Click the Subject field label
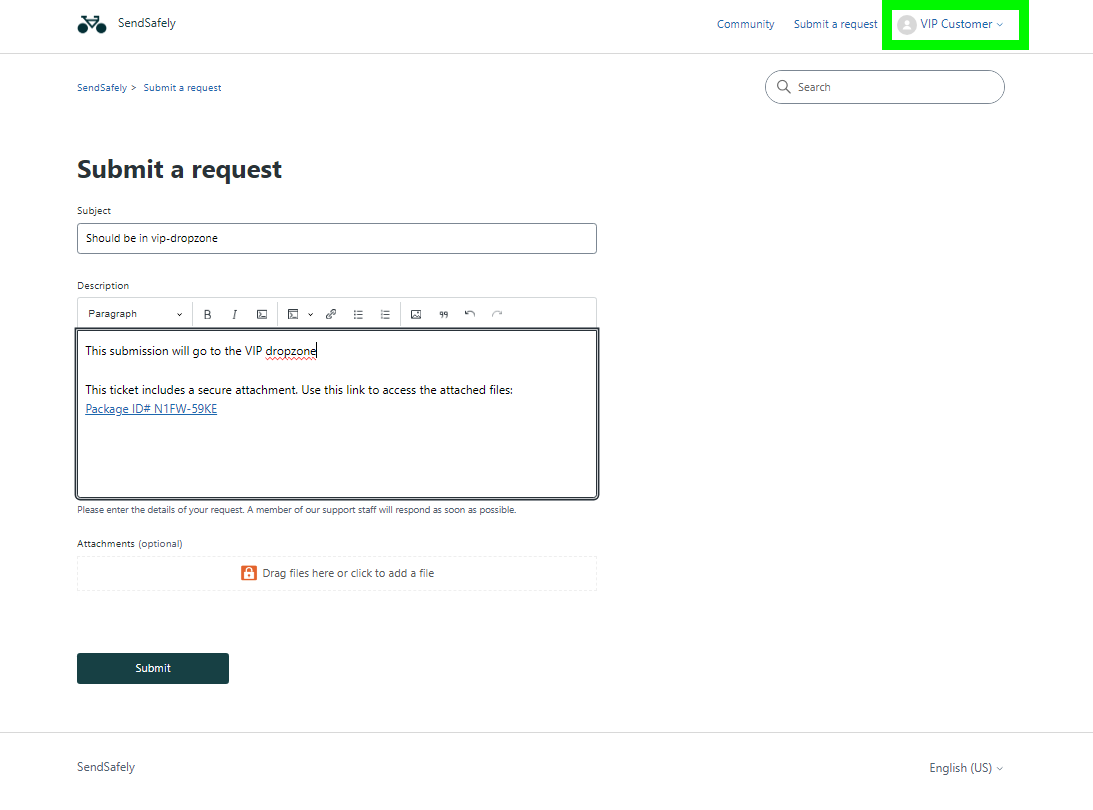The height and width of the screenshot is (810, 1093). point(94,211)
